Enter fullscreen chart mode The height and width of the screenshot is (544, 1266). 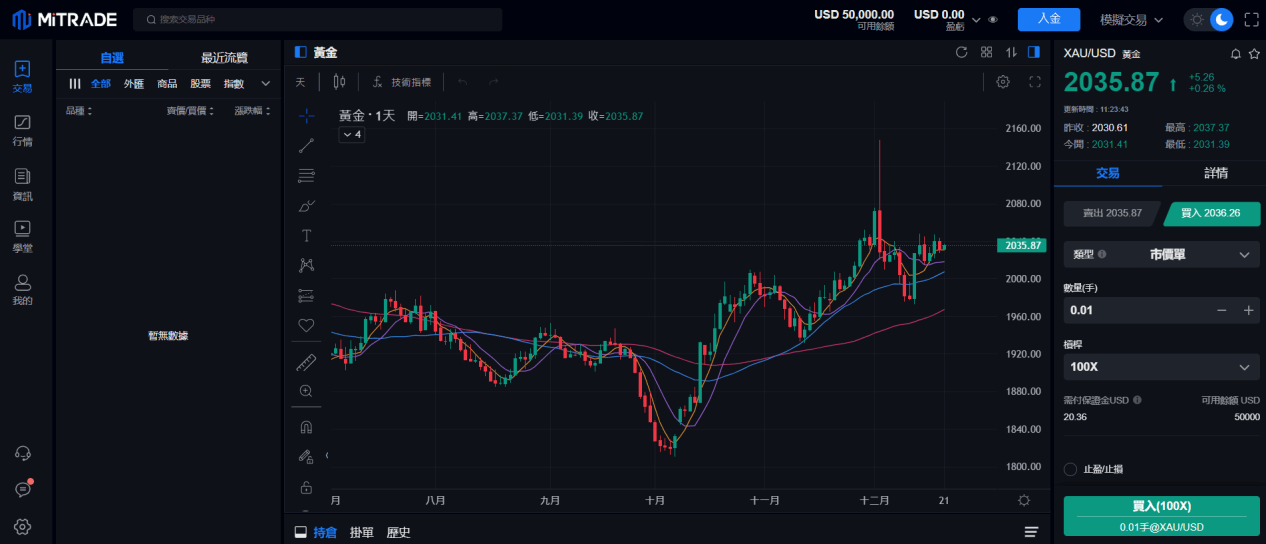click(1035, 82)
